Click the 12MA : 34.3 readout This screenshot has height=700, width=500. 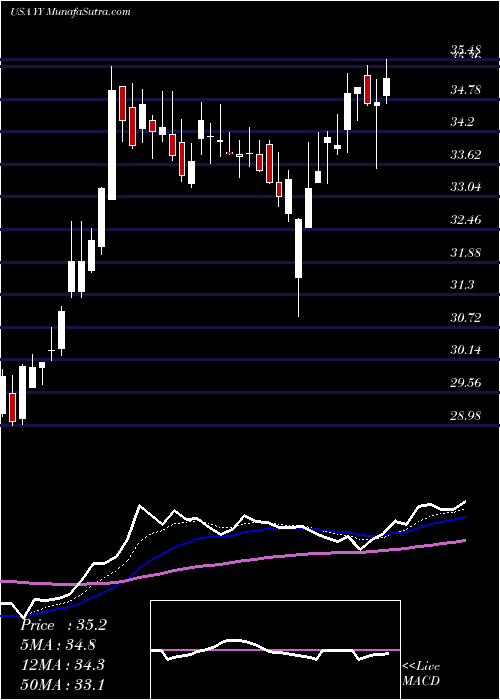click(x=62, y=664)
